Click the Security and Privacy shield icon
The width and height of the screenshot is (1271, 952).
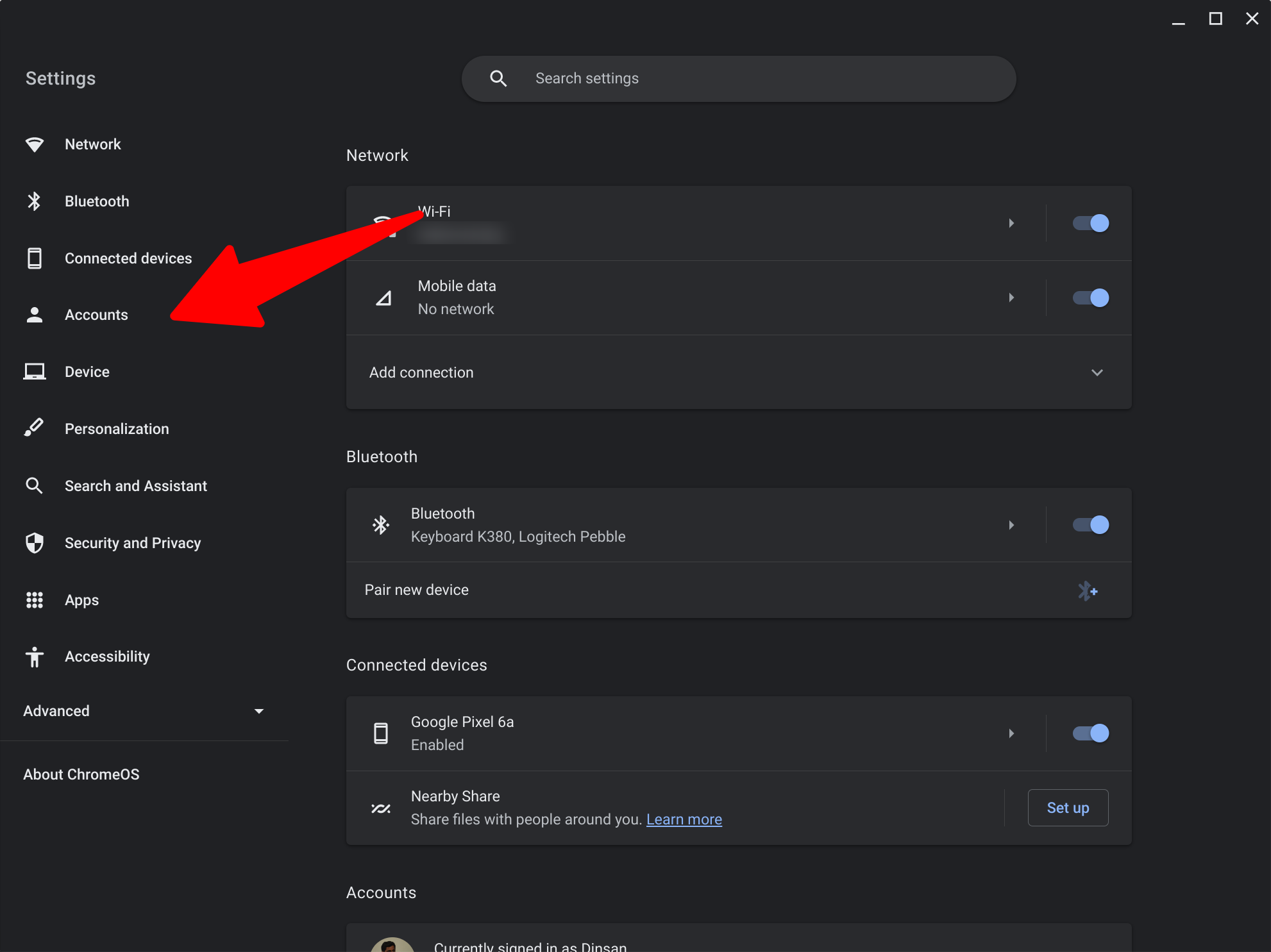[34, 543]
